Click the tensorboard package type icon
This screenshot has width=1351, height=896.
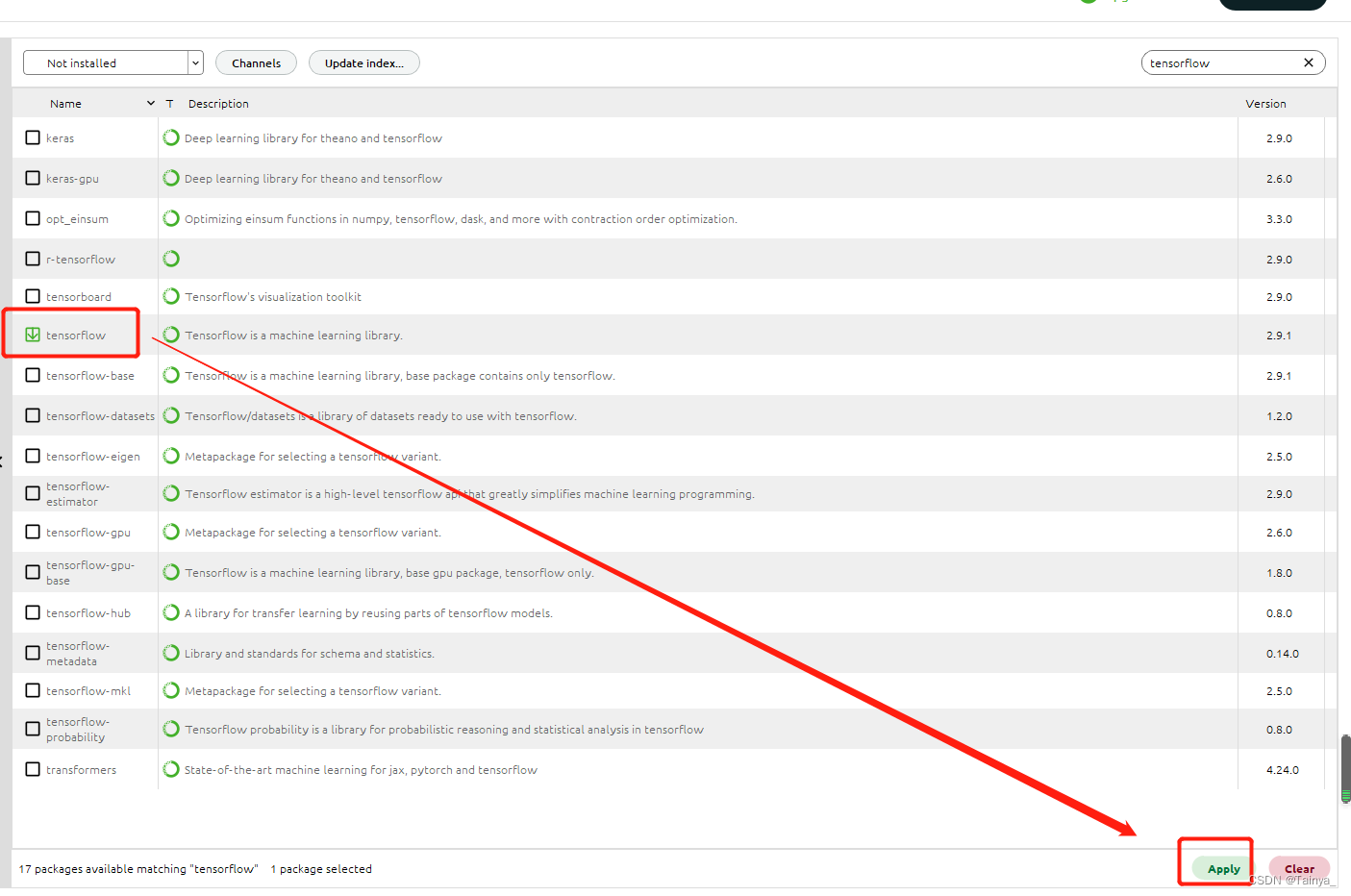171,296
